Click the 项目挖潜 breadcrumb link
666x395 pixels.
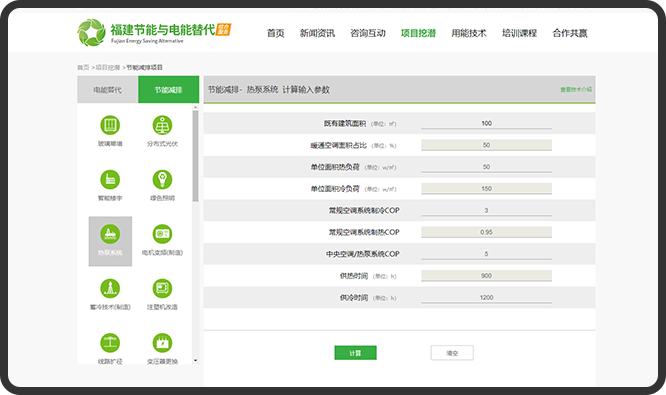pos(108,68)
